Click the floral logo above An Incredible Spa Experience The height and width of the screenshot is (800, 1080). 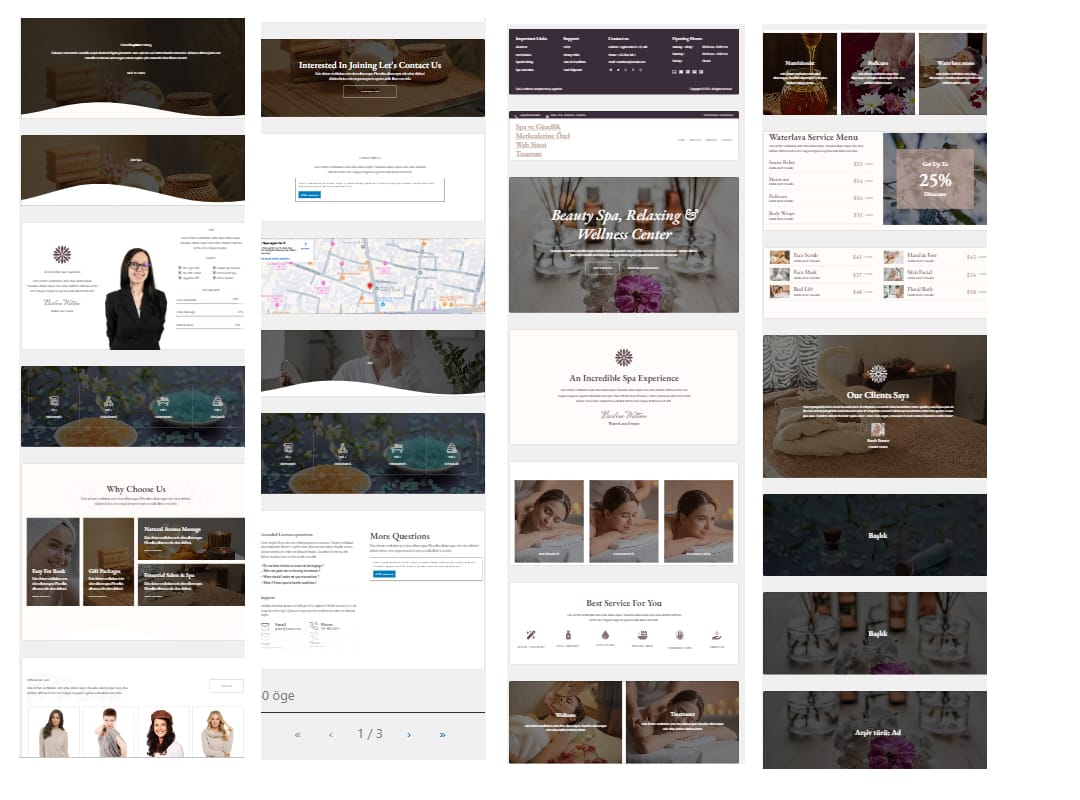623,357
